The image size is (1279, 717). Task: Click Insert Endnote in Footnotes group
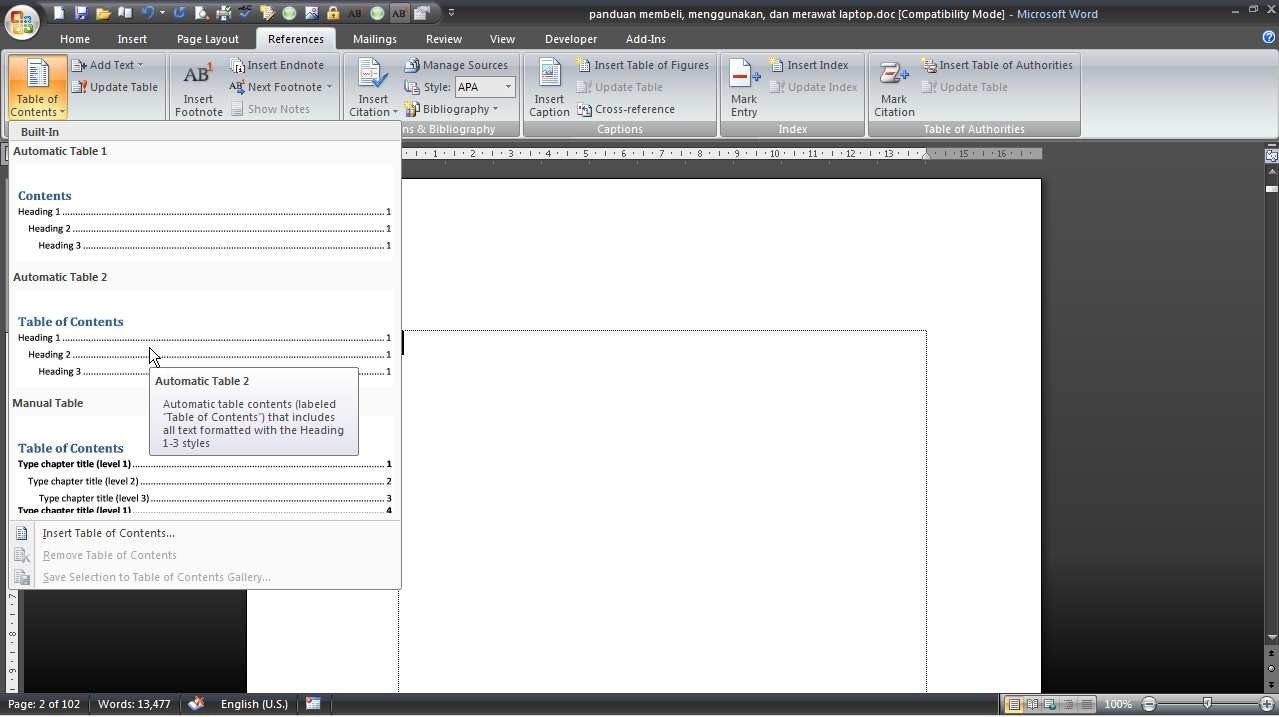tap(277, 65)
